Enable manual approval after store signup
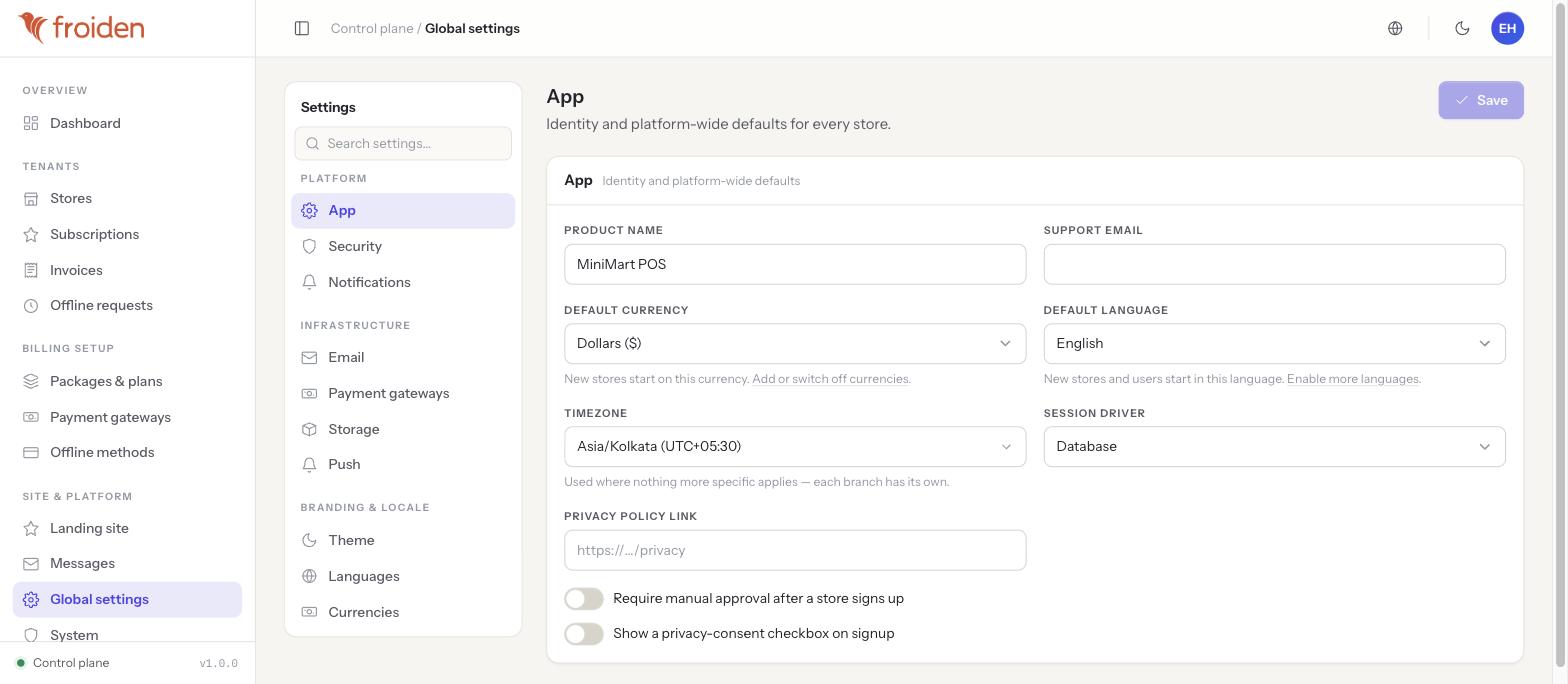Viewport: 1568px width, 684px height. [x=584, y=598]
